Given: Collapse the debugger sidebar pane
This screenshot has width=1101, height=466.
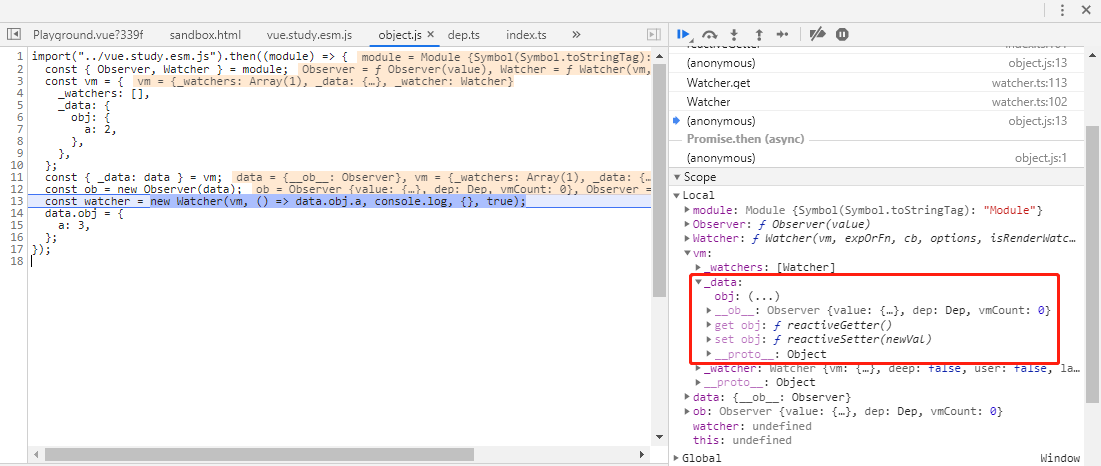Looking at the screenshot, I should [x=654, y=34].
